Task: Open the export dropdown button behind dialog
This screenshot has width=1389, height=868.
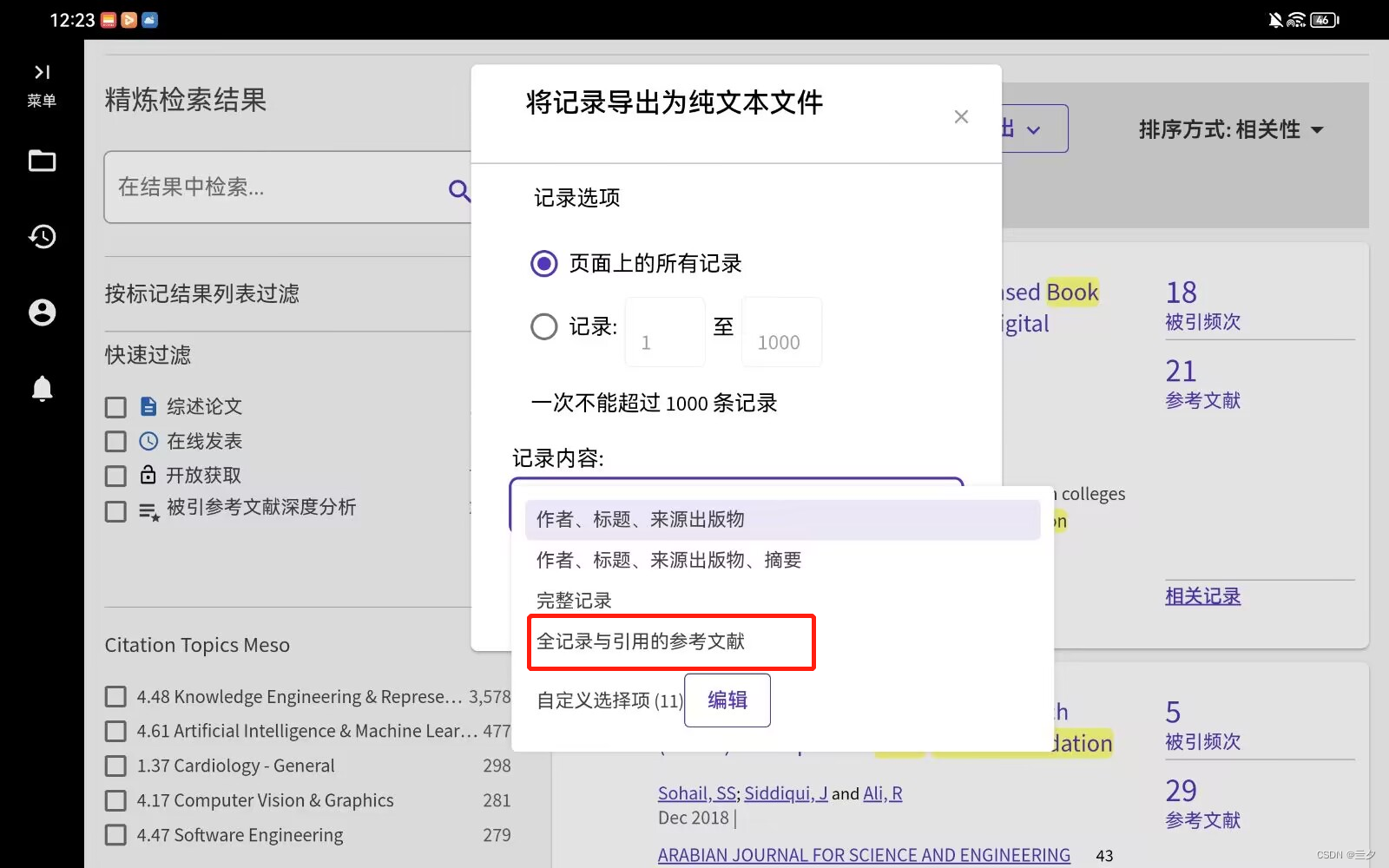Action: pos(1035,128)
